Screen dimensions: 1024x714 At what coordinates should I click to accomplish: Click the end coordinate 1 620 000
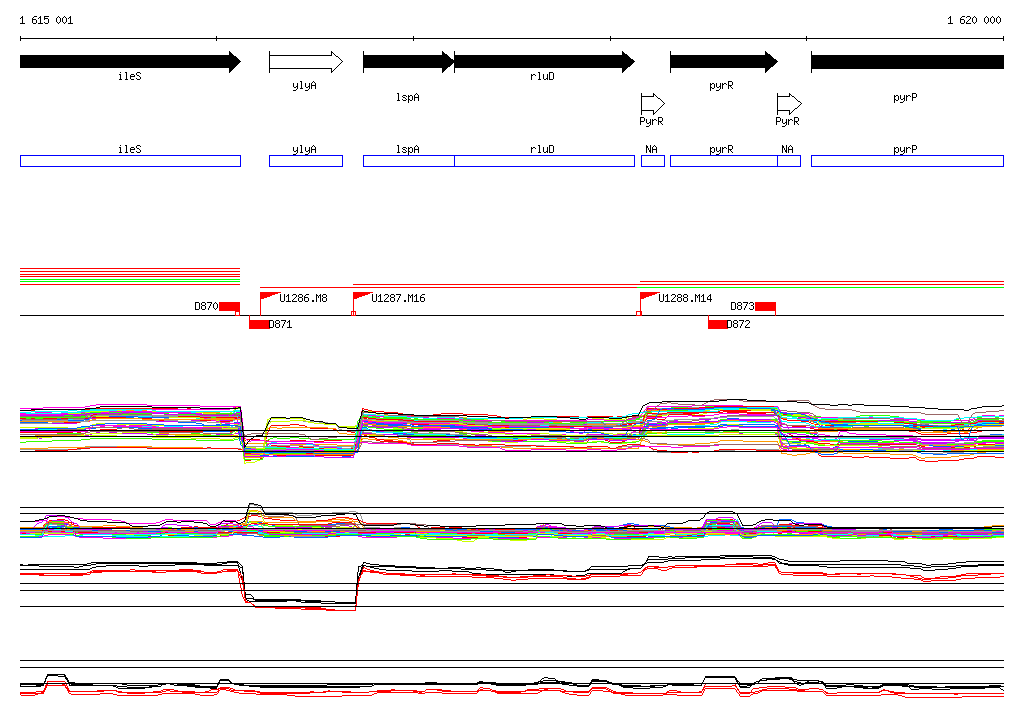click(x=974, y=20)
